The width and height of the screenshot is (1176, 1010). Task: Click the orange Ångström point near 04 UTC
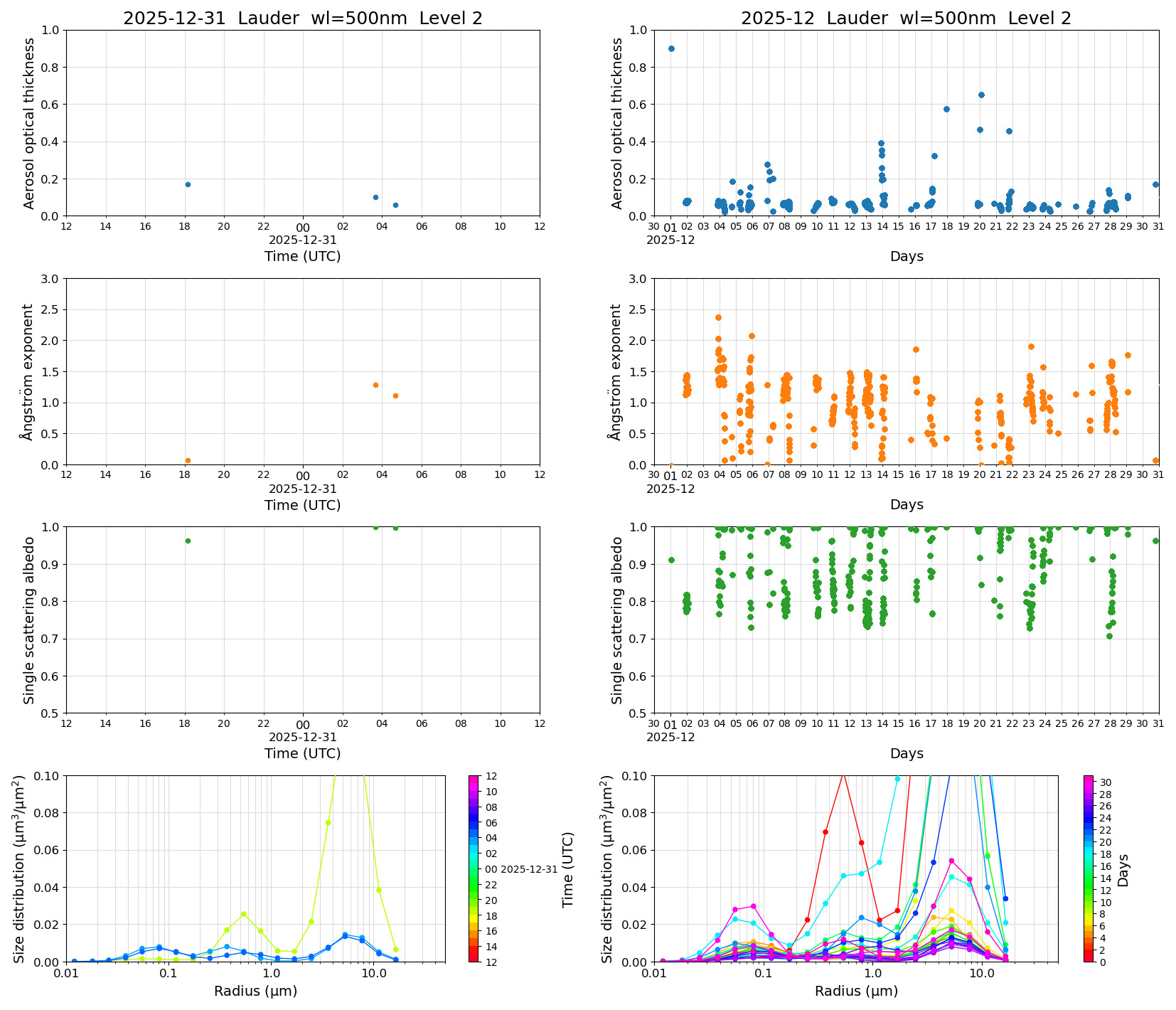click(377, 385)
